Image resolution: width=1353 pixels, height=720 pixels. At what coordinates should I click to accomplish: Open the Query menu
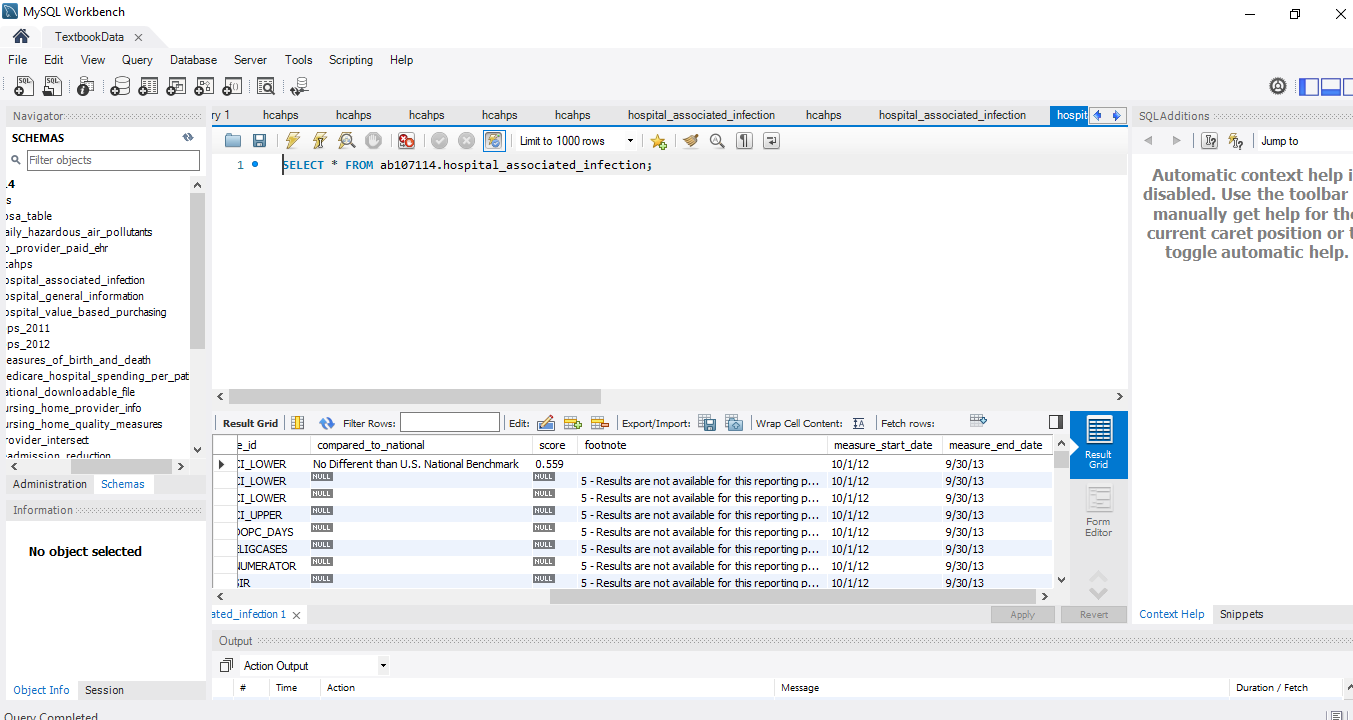pos(137,60)
